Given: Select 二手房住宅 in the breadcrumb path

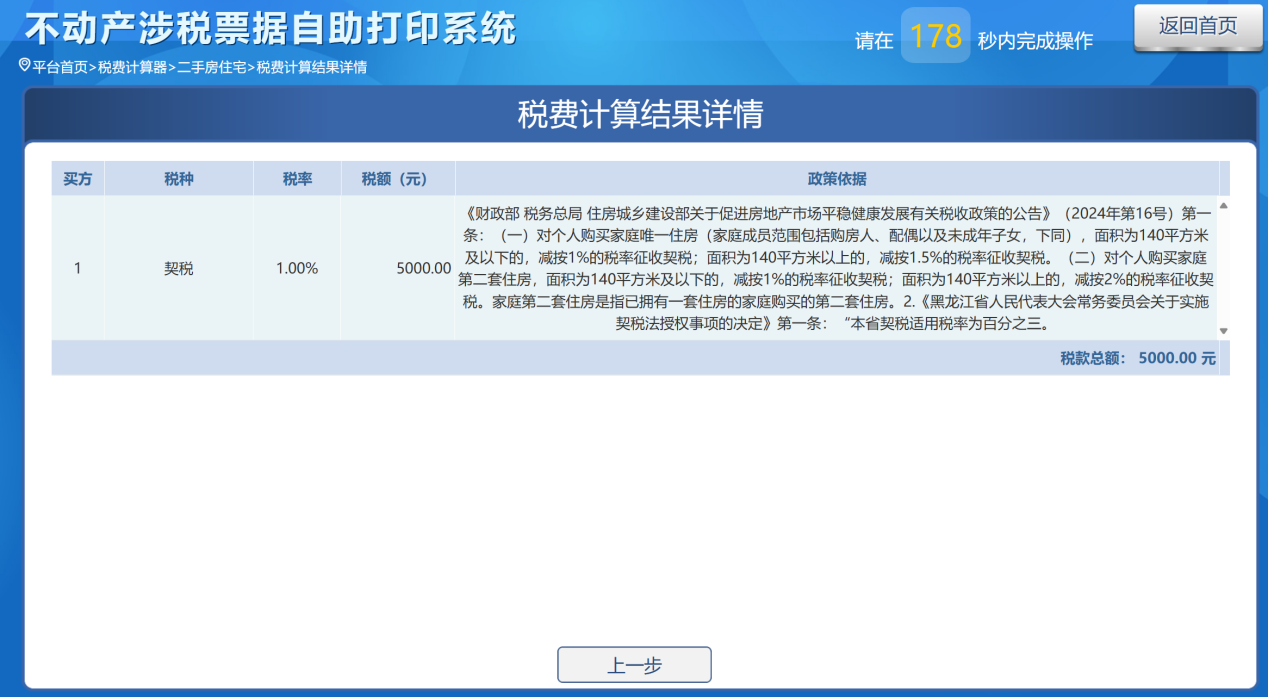Looking at the screenshot, I should coord(212,68).
